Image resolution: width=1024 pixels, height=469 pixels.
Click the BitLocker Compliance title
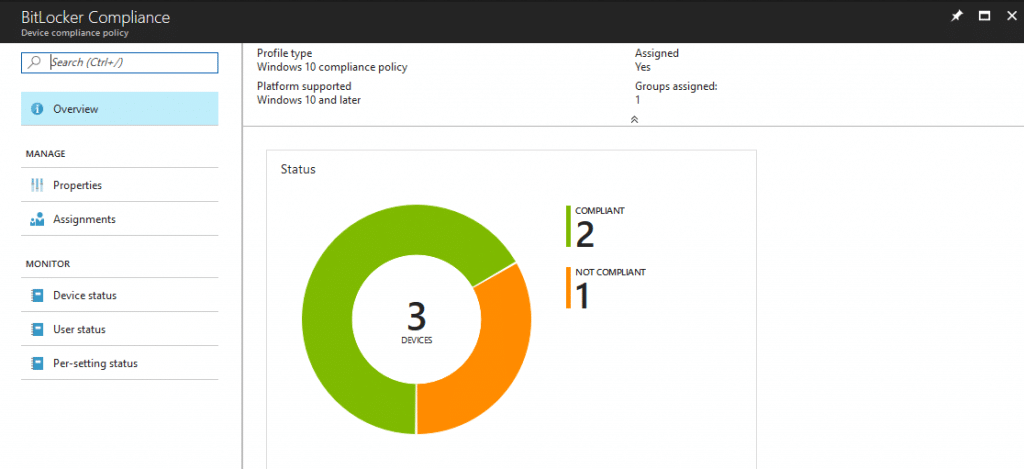[95, 17]
